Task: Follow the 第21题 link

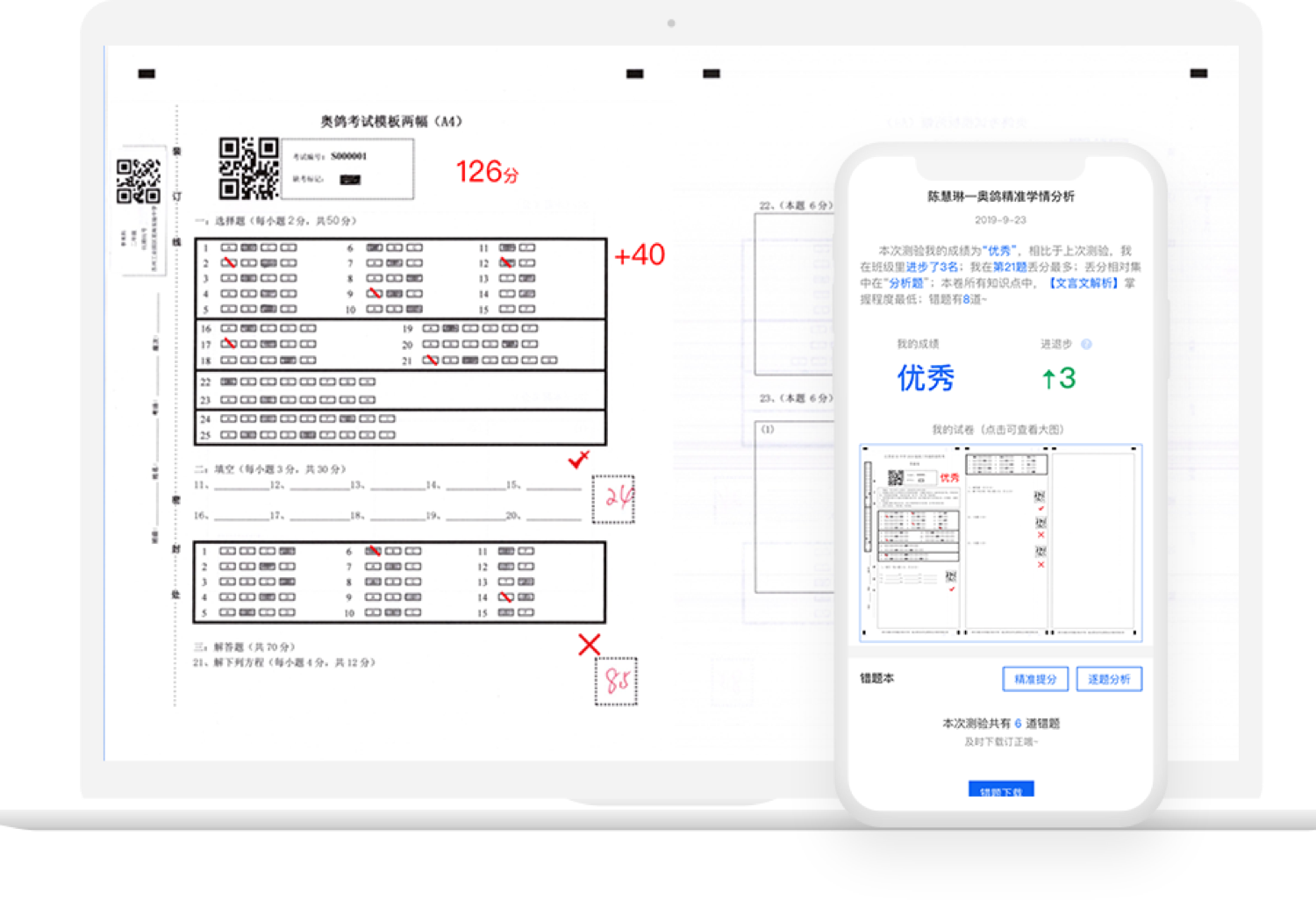Action: click(1009, 267)
